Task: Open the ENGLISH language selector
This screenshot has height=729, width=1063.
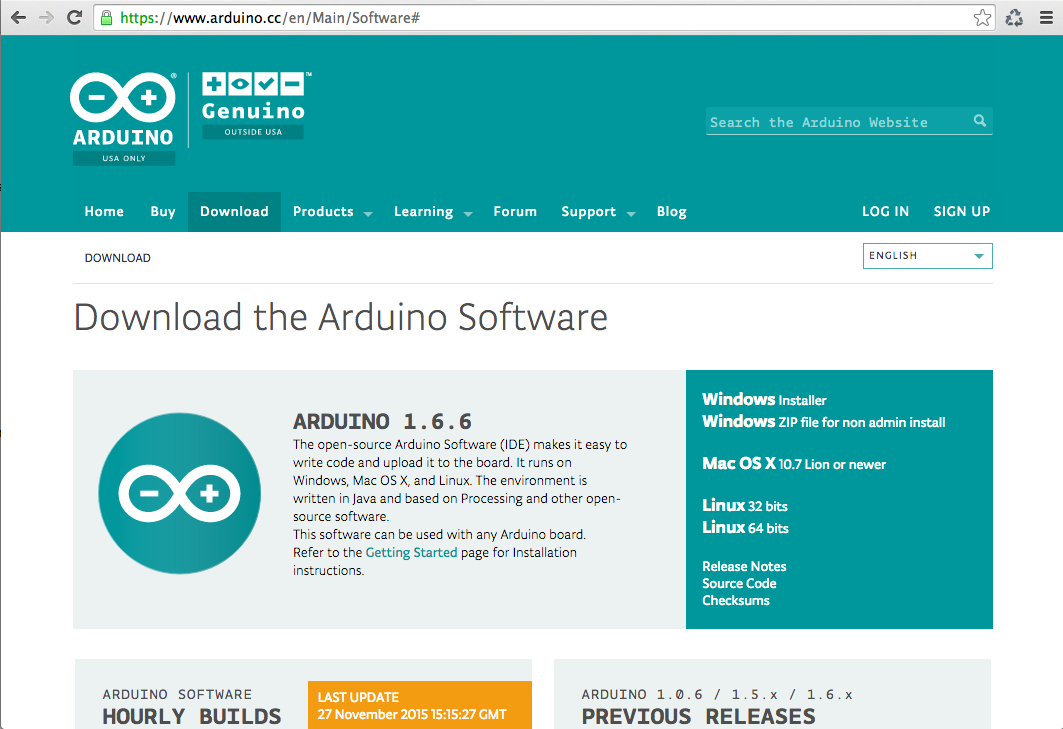Action: pyautogui.click(x=927, y=256)
